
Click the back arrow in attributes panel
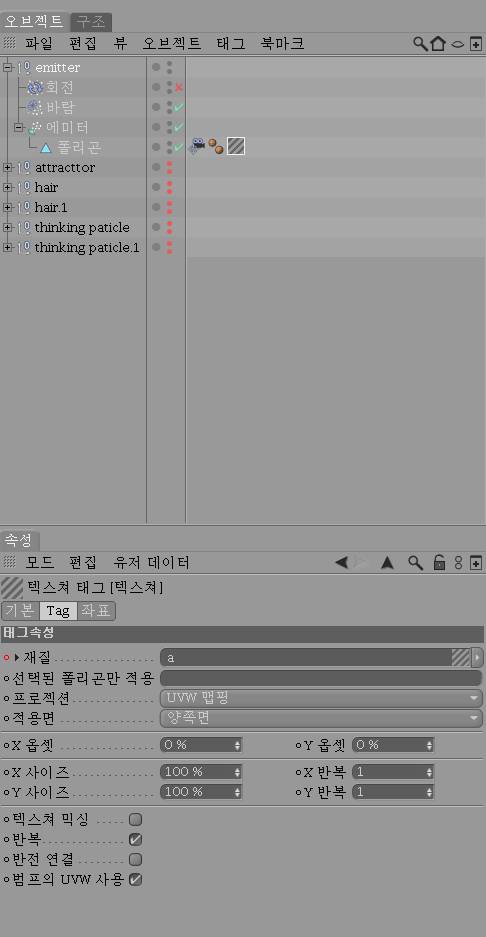tap(341, 562)
